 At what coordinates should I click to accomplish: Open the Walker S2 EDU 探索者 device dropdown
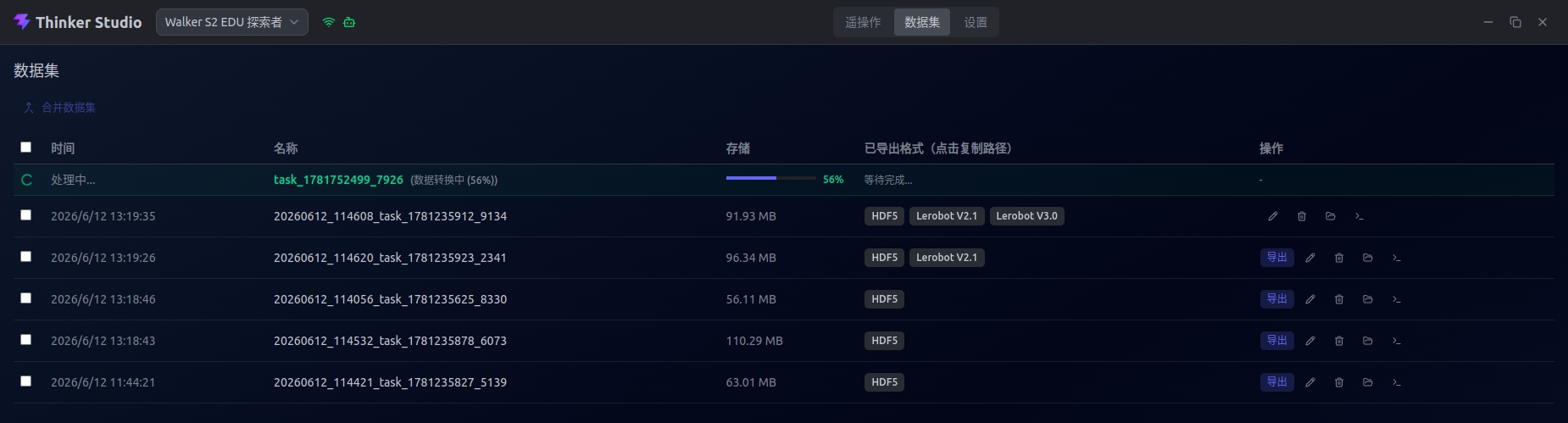232,22
